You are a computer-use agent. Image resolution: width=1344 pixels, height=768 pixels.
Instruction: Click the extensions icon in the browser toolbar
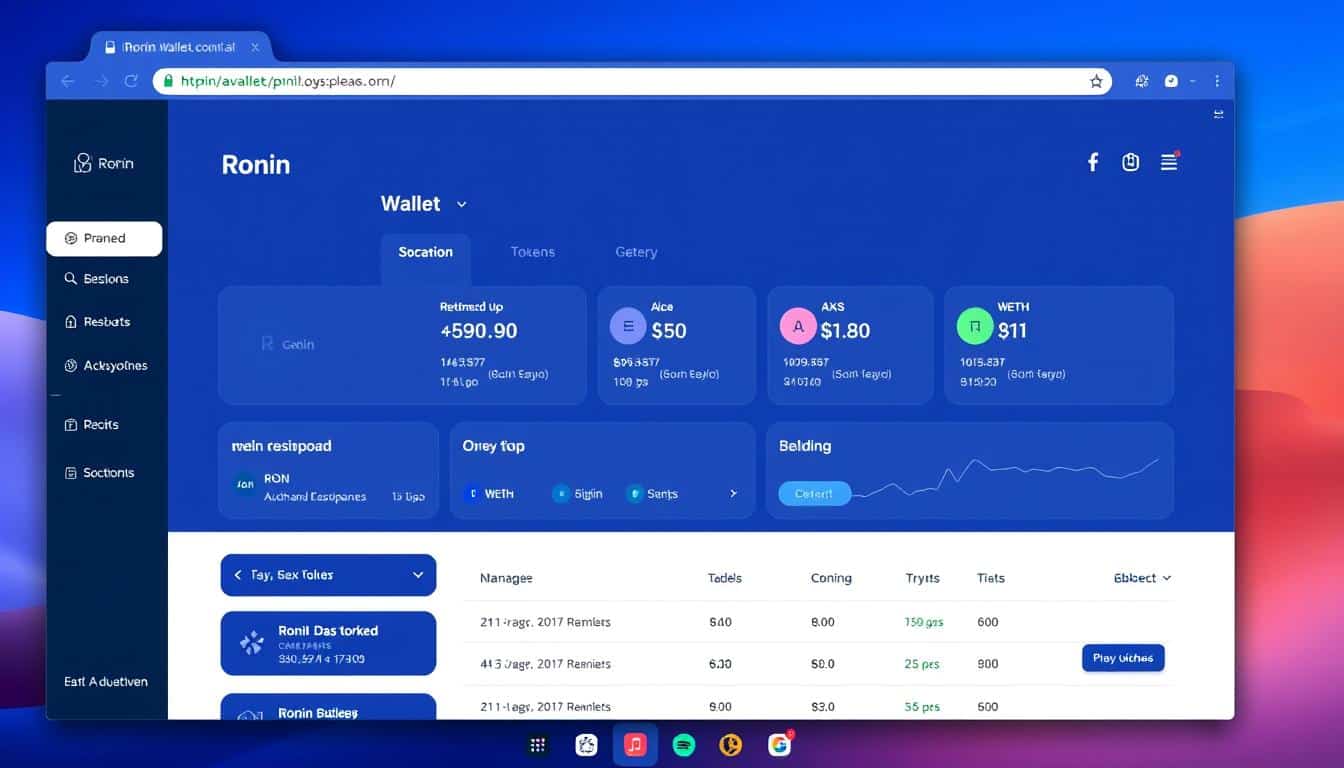[x=1142, y=81]
